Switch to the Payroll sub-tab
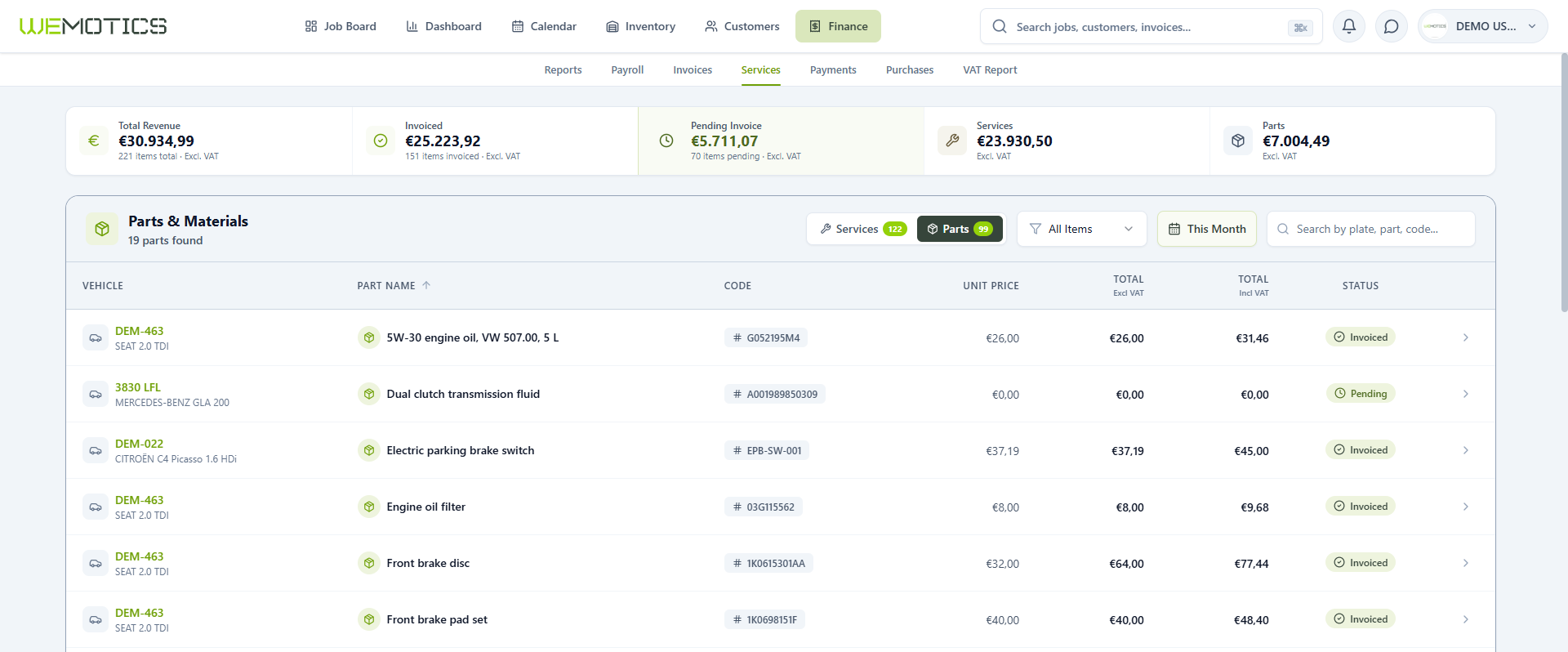Screen dimensions: 1568x652 coord(627,70)
